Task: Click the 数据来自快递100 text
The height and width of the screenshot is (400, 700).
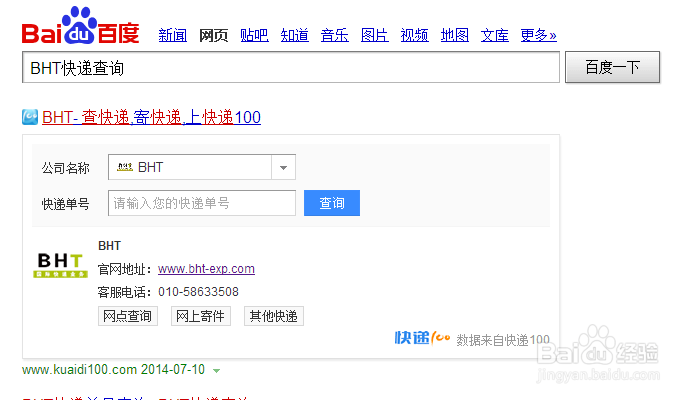Action: [503, 340]
